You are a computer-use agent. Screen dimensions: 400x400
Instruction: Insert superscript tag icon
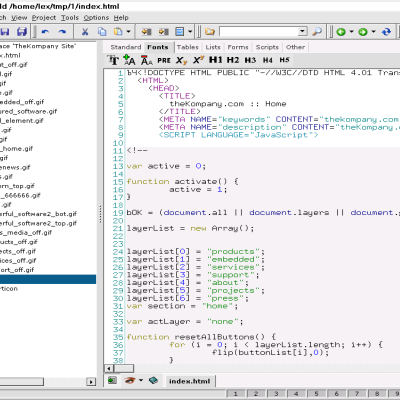198,60
